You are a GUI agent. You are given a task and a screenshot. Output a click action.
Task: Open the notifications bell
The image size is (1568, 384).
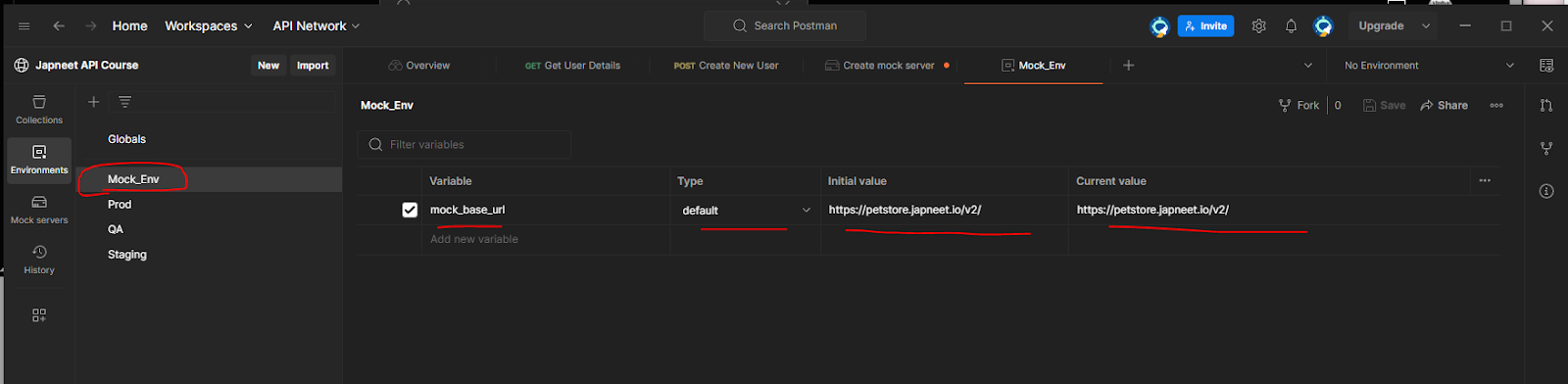pos(1291,26)
